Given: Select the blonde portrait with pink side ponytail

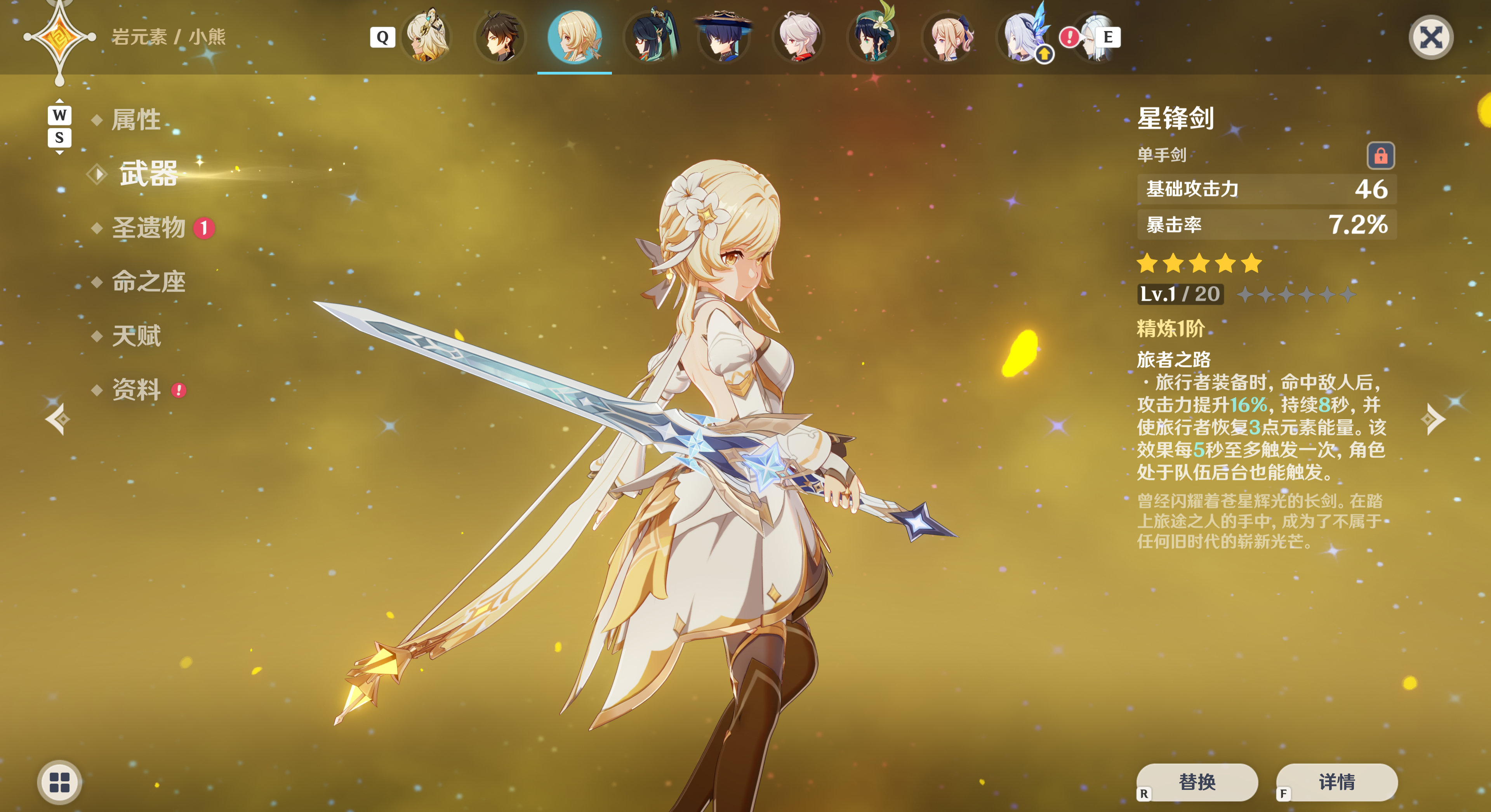Looking at the screenshot, I should tap(948, 36).
